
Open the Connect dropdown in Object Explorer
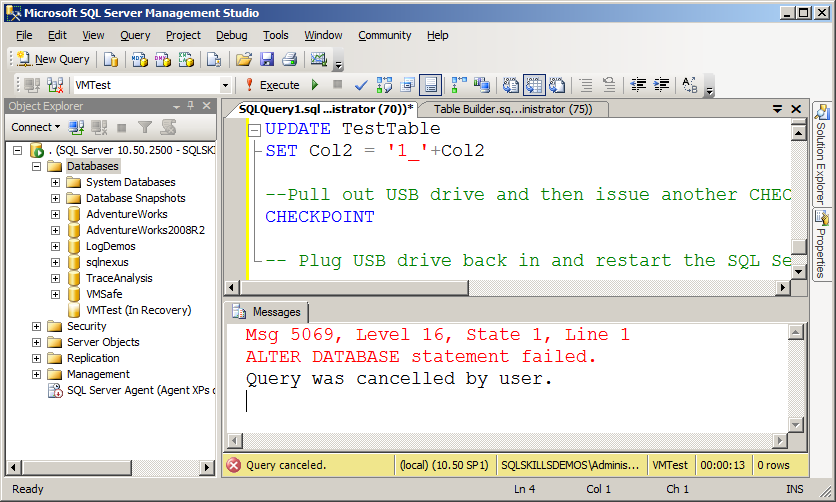pos(36,127)
